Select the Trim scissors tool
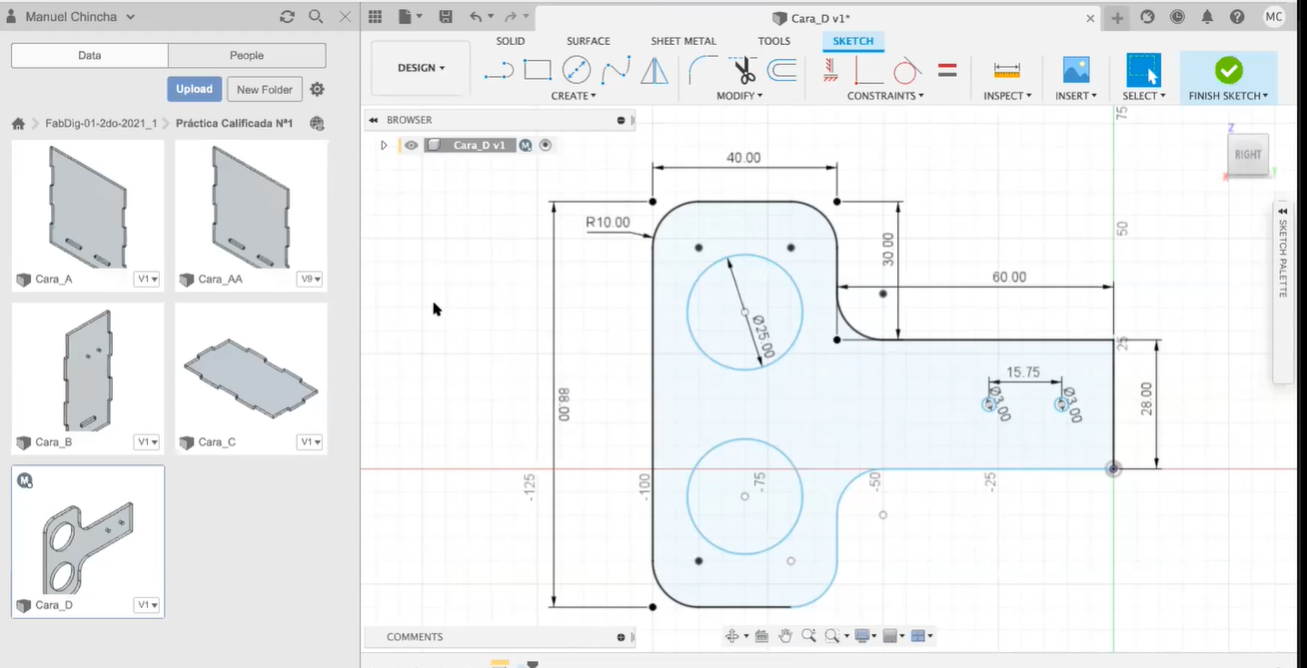1307x668 pixels. point(743,70)
